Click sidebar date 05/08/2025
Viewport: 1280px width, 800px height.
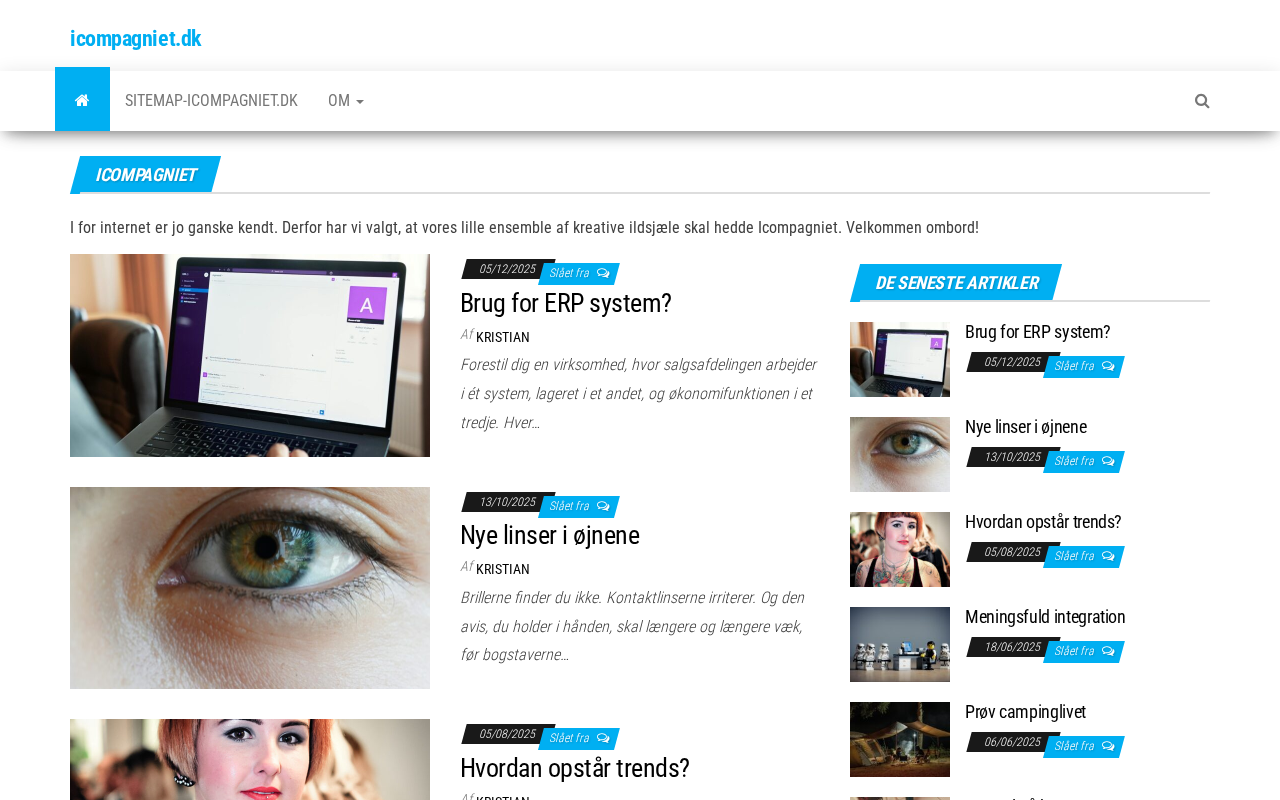click(1012, 552)
